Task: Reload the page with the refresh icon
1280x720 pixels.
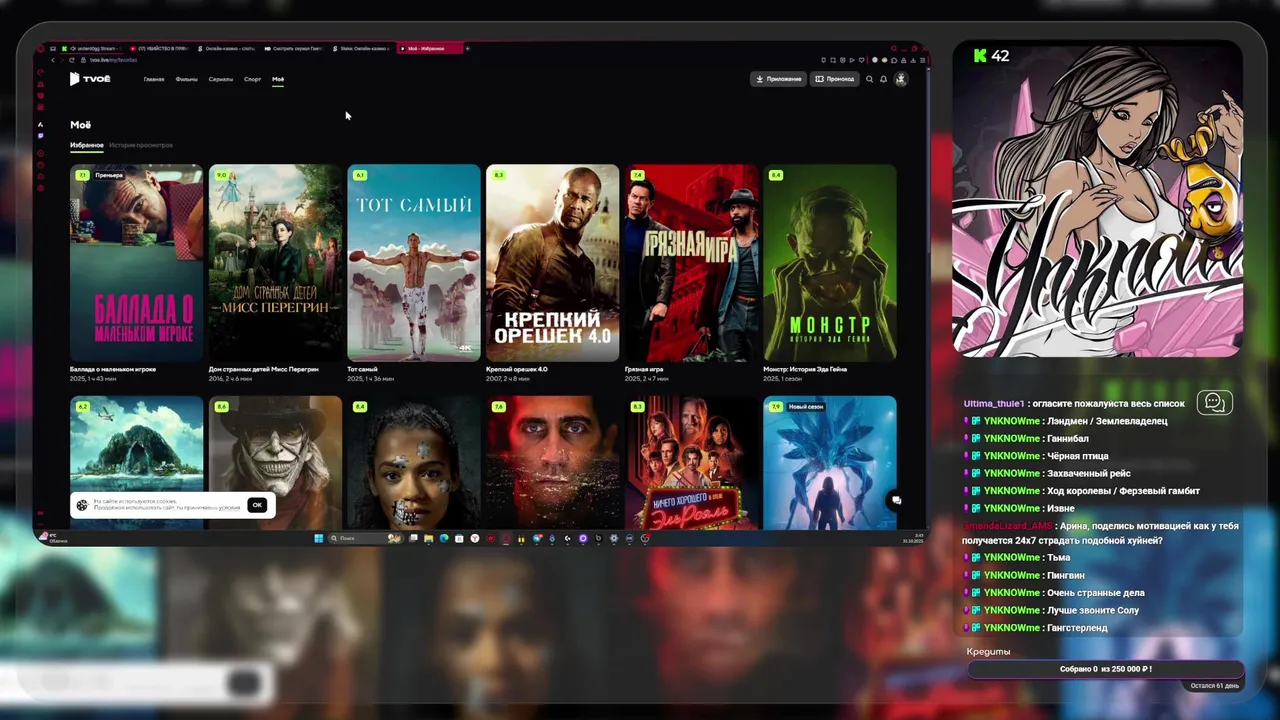Action: (x=71, y=60)
